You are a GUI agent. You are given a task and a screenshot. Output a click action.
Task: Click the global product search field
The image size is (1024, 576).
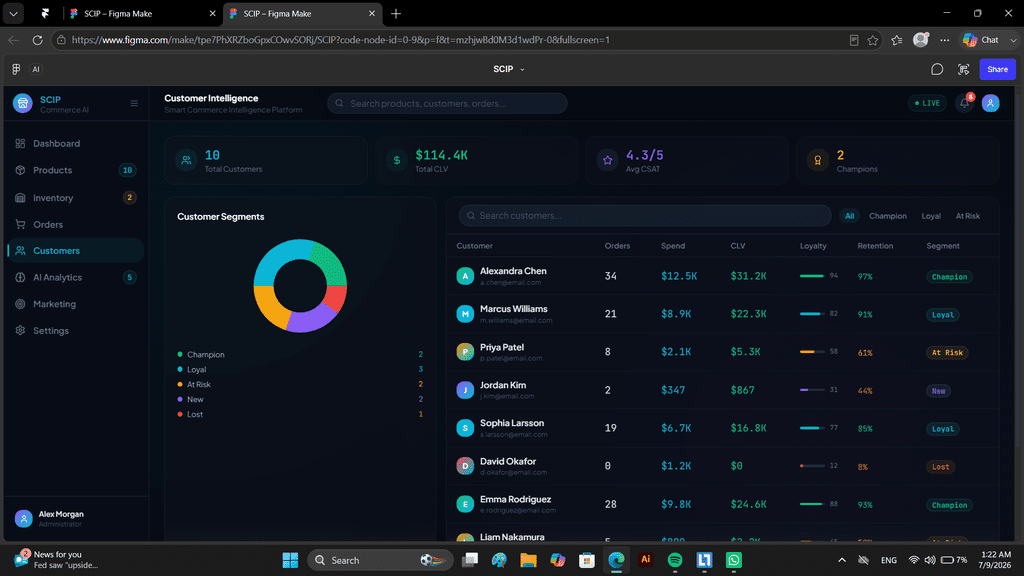pos(447,103)
